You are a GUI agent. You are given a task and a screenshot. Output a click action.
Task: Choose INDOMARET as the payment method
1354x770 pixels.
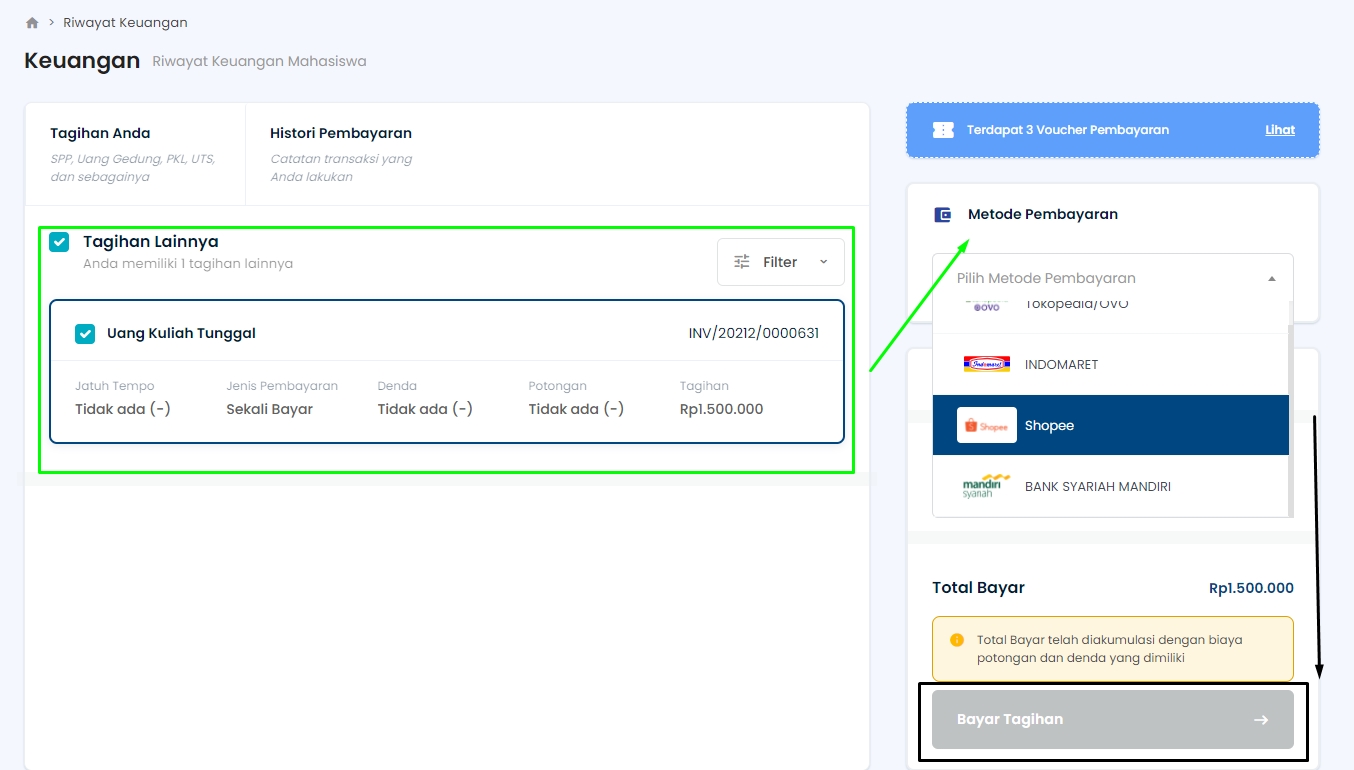coord(1110,364)
